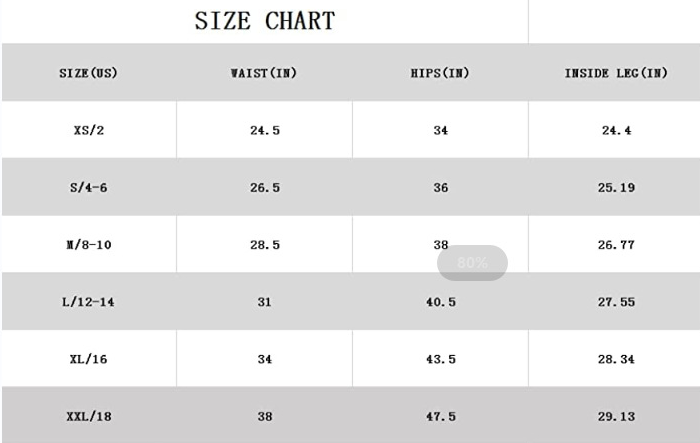Click the 24.5 waist value
The width and height of the screenshot is (700, 443).
pyautogui.click(x=264, y=130)
